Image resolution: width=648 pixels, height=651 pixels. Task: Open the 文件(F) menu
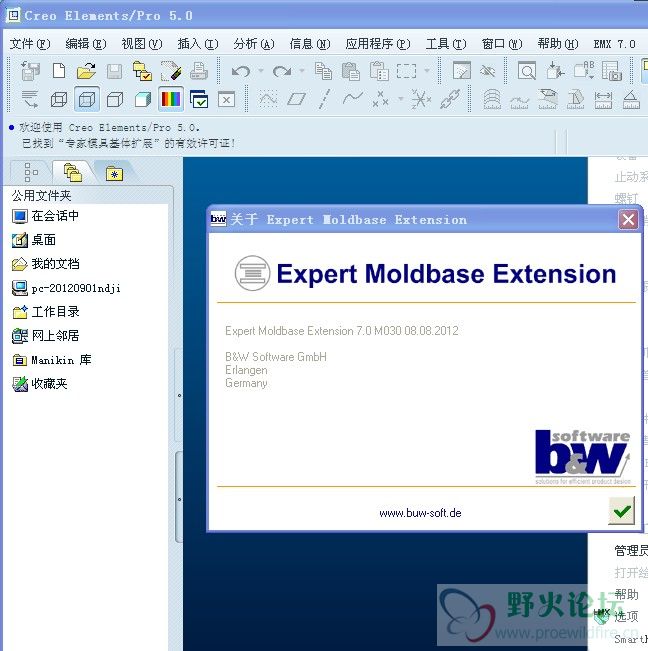click(x=30, y=44)
